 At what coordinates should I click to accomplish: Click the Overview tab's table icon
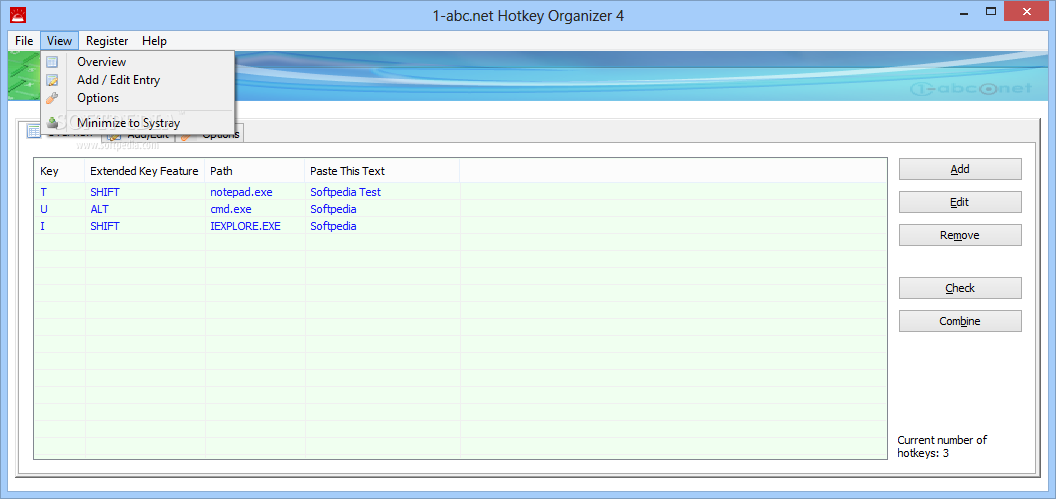(33, 131)
